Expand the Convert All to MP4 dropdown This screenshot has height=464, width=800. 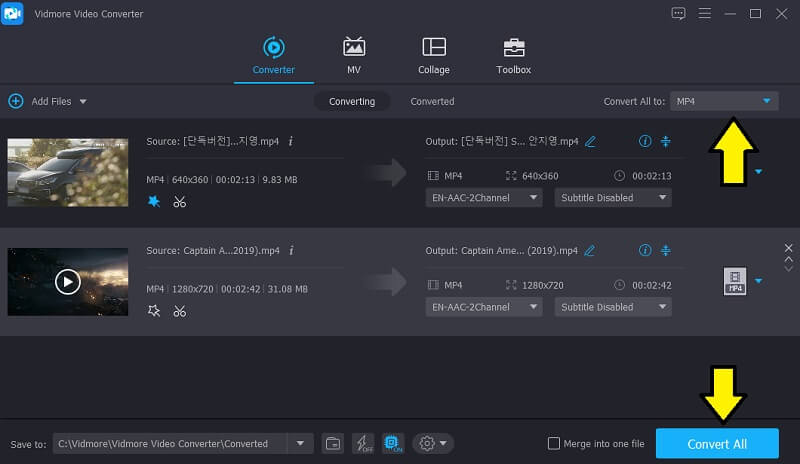(x=724, y=101)
